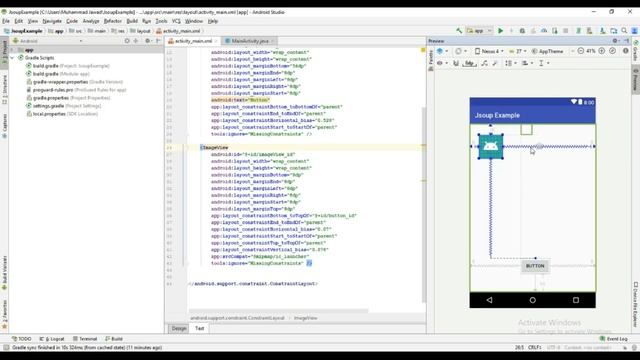Show warnings and errors icon in Preview

point(625,51)
